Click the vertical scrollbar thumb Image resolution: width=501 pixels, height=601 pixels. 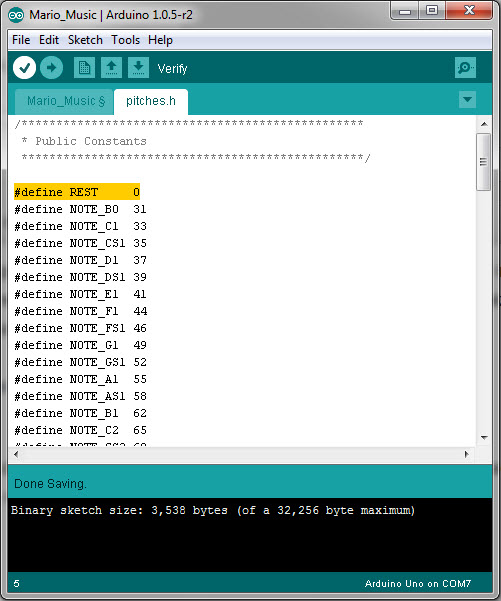484,162
